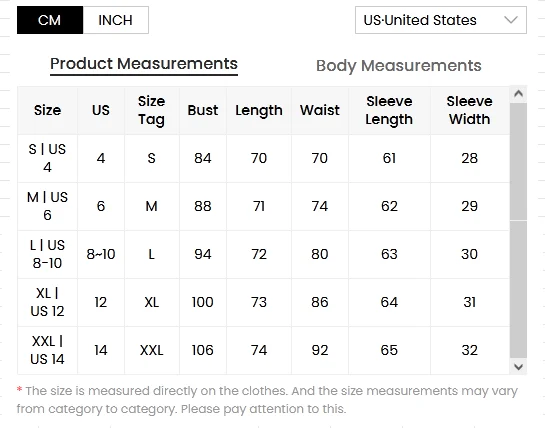Select the Product Measurements tab
Screen dimensions: 545x428
[144, 64]
